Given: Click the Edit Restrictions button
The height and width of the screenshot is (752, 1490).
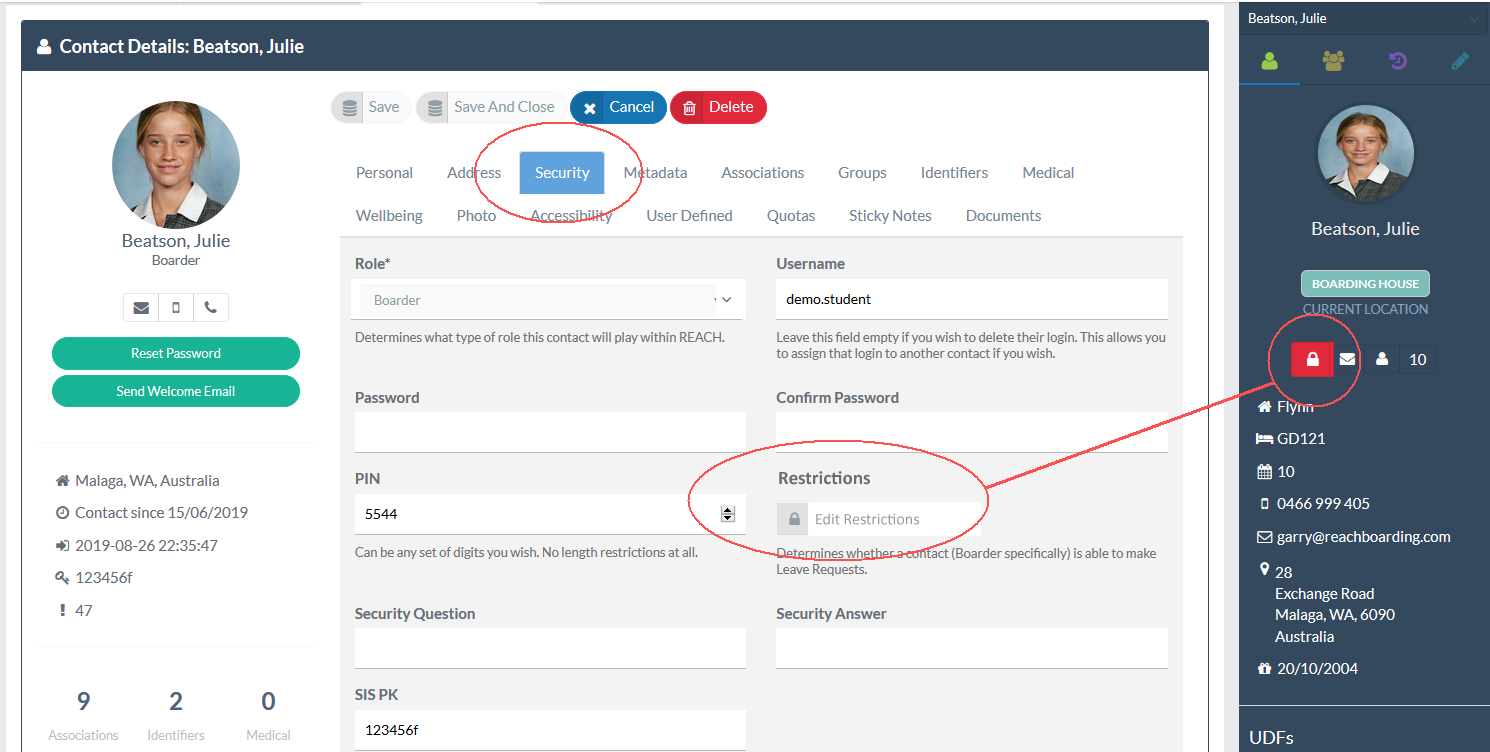Looking at the screenshot, I should click(x=865, y=519).
